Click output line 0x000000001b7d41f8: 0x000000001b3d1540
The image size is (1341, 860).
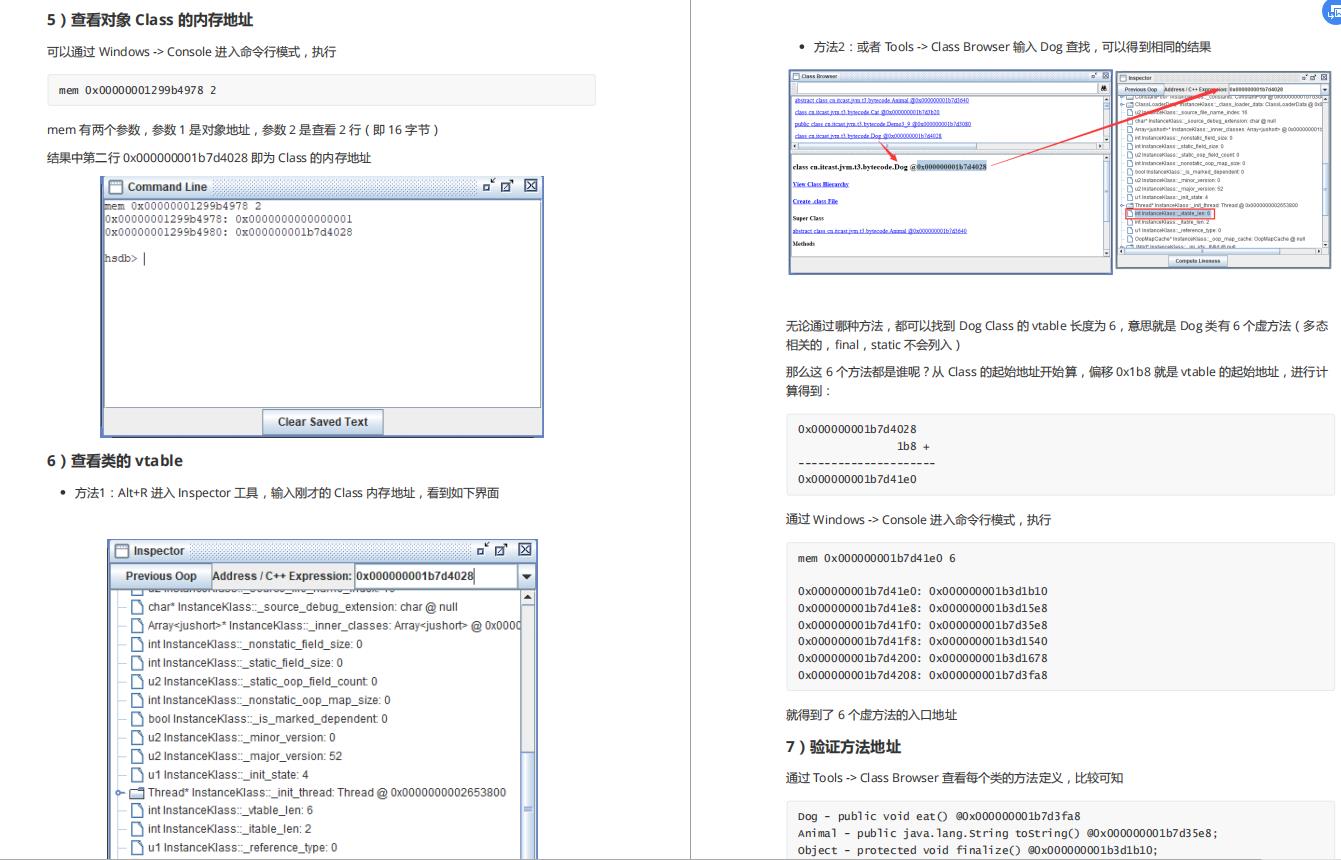pyautogui.click(x=922, y=642)
